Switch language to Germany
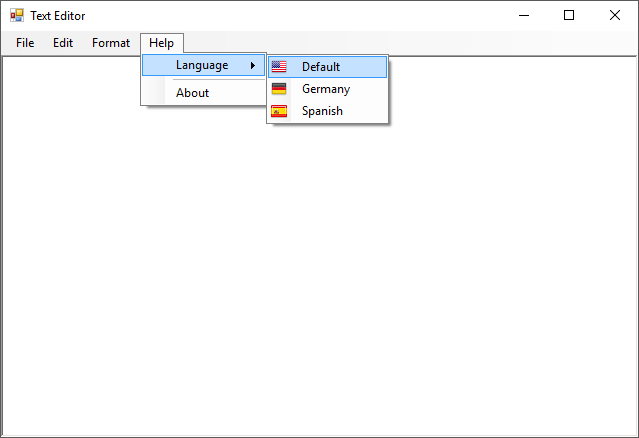The height and width of the screenshot is (438, 639). point(327,89)
